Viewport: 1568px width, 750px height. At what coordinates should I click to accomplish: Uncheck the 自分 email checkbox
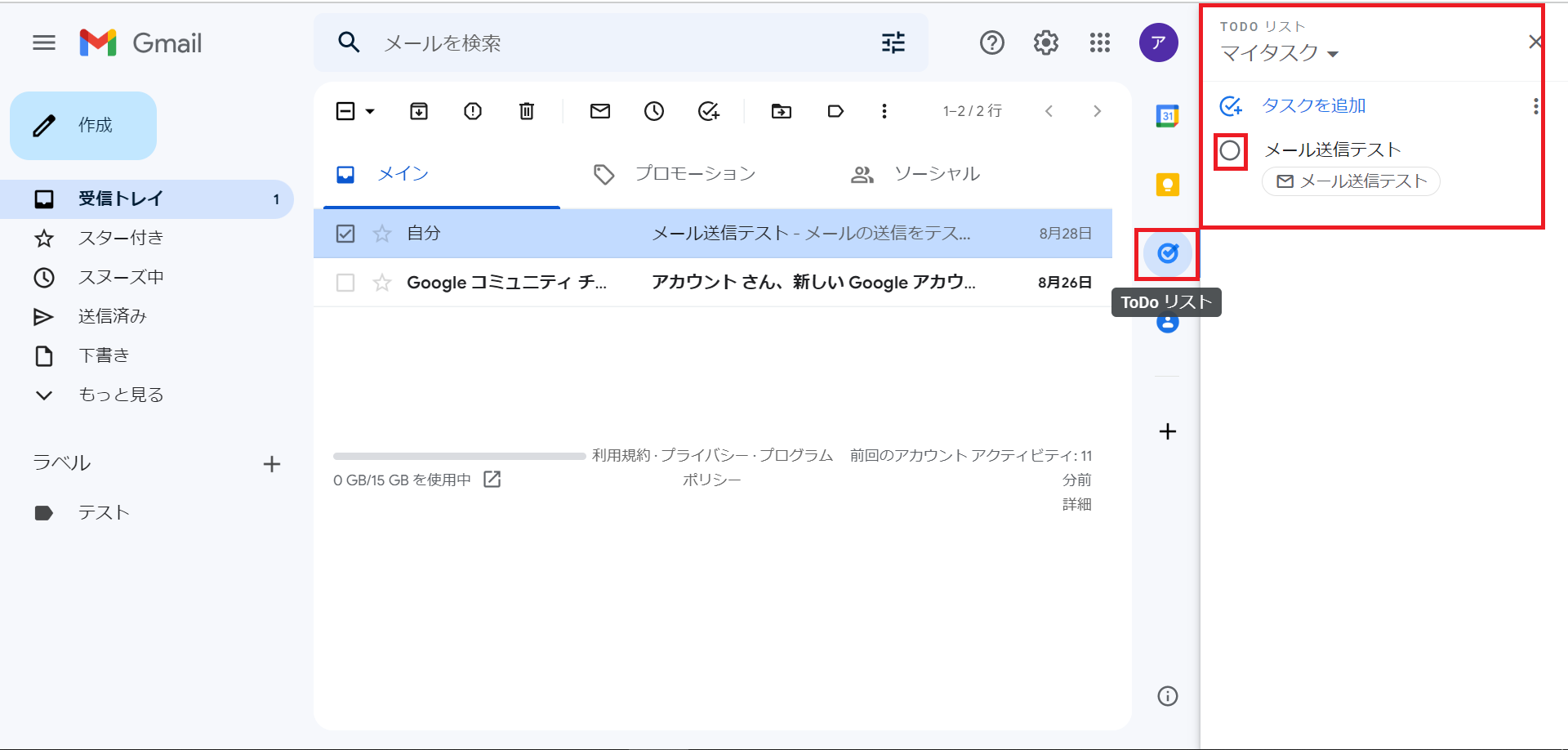click(x=345, y=234)
